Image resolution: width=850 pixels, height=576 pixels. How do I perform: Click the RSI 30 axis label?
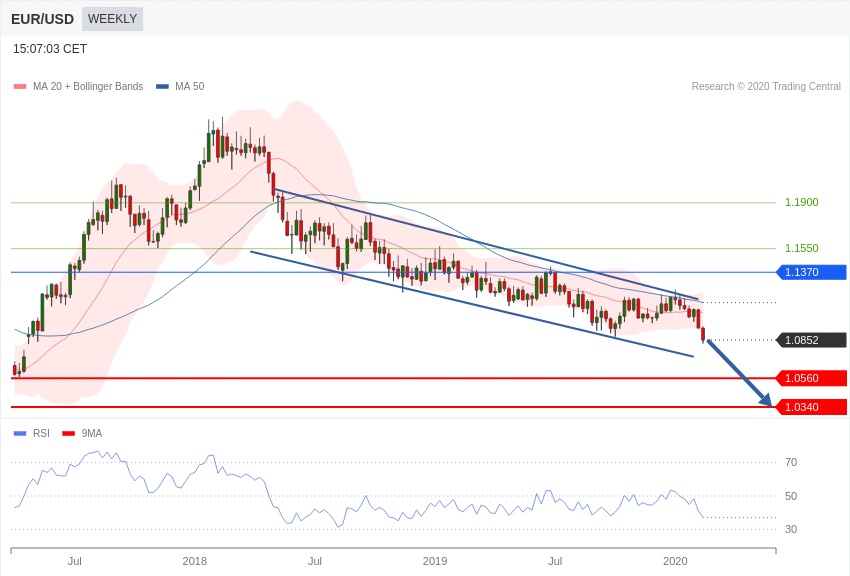(791, 529)
